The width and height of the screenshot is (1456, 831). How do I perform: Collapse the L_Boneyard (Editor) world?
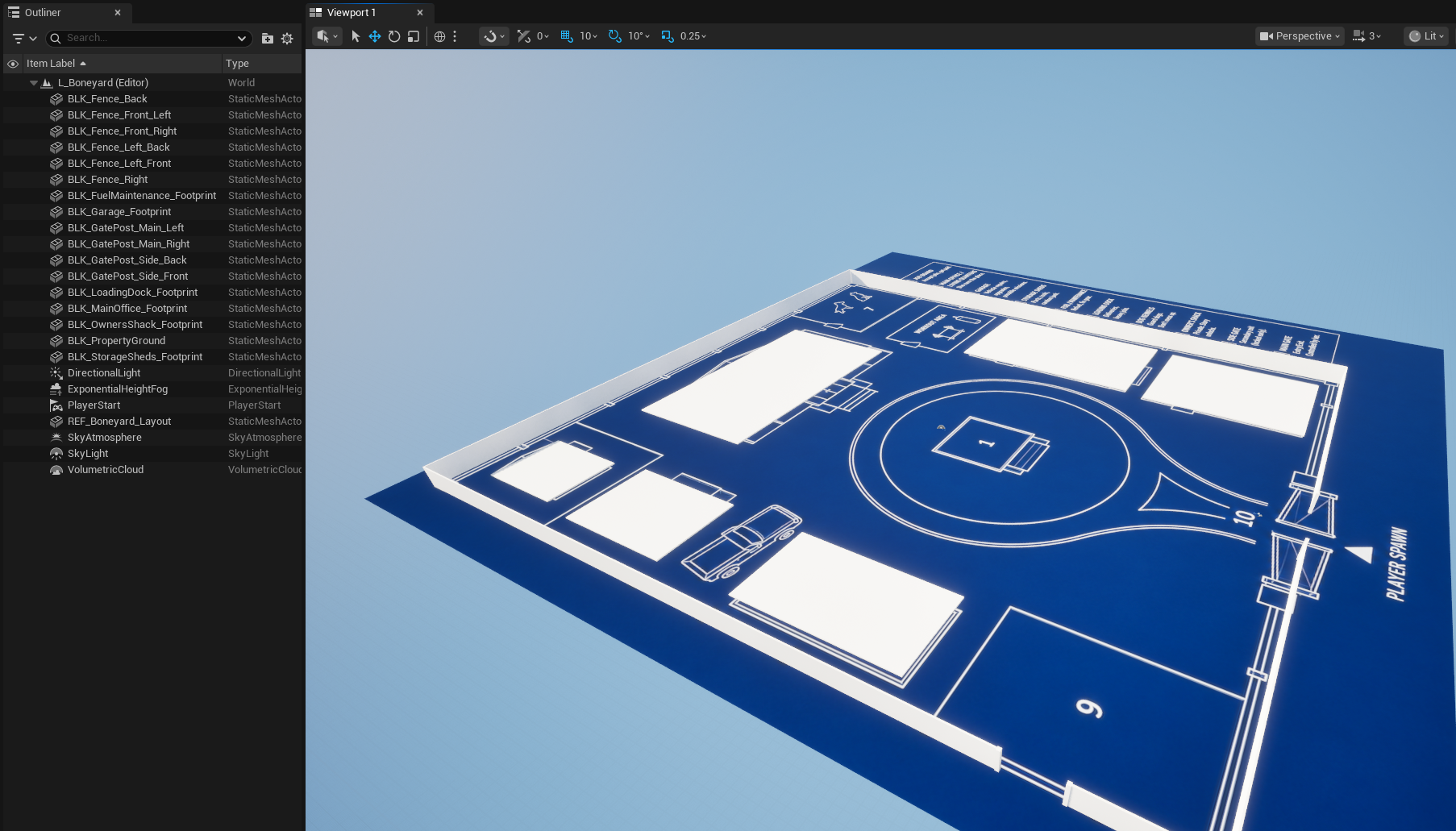pos(34,83)
